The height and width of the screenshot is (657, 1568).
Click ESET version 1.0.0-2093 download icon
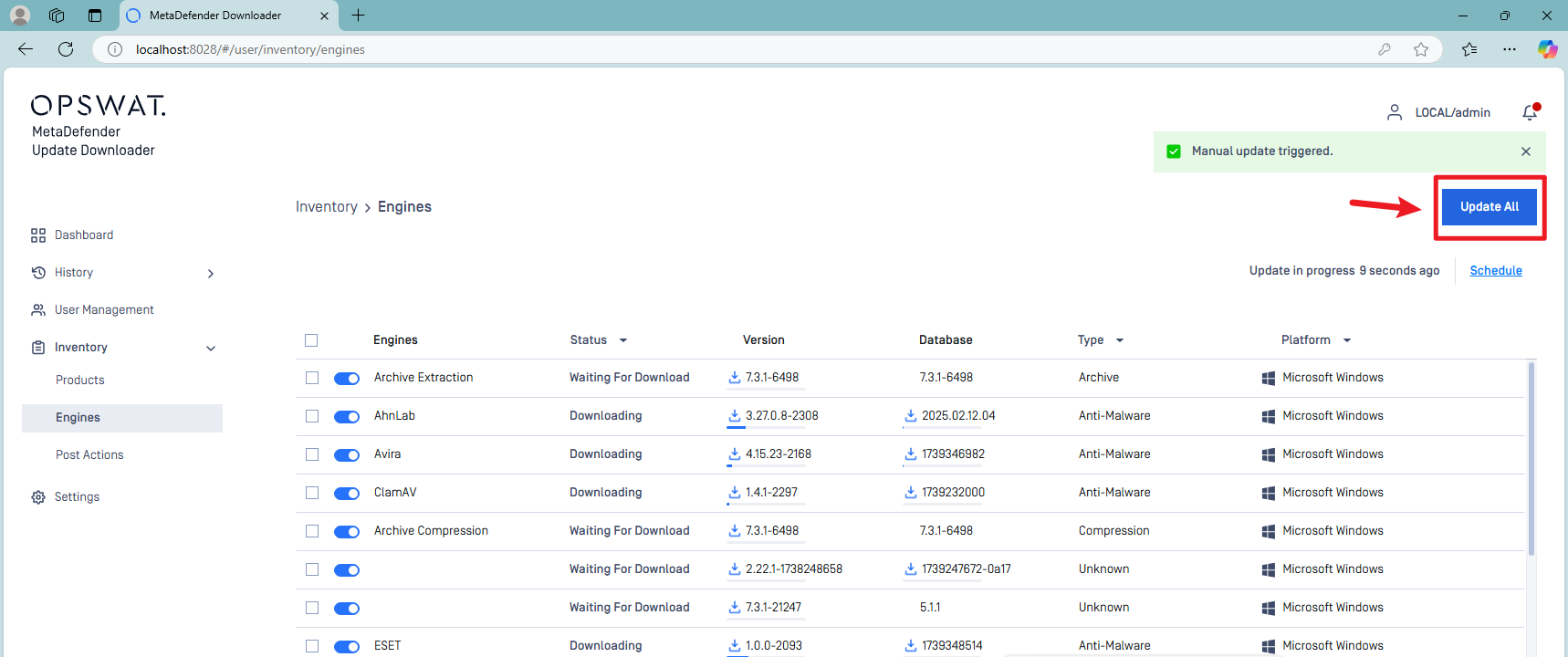[x=735, y=645]
